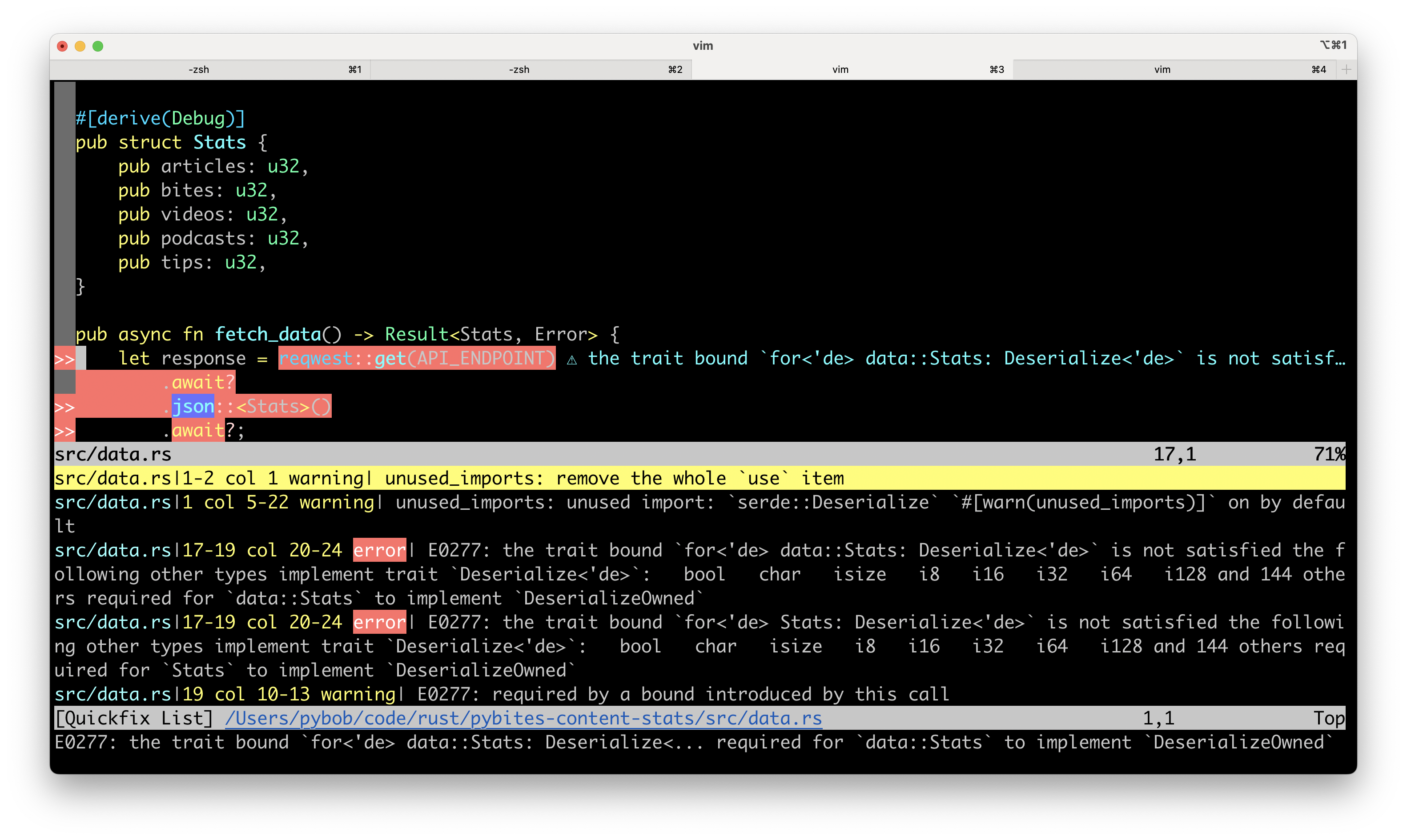Click the 'pub podcasts: u32' field
The image size is (1407, 840).
click(x=213, y=238)
